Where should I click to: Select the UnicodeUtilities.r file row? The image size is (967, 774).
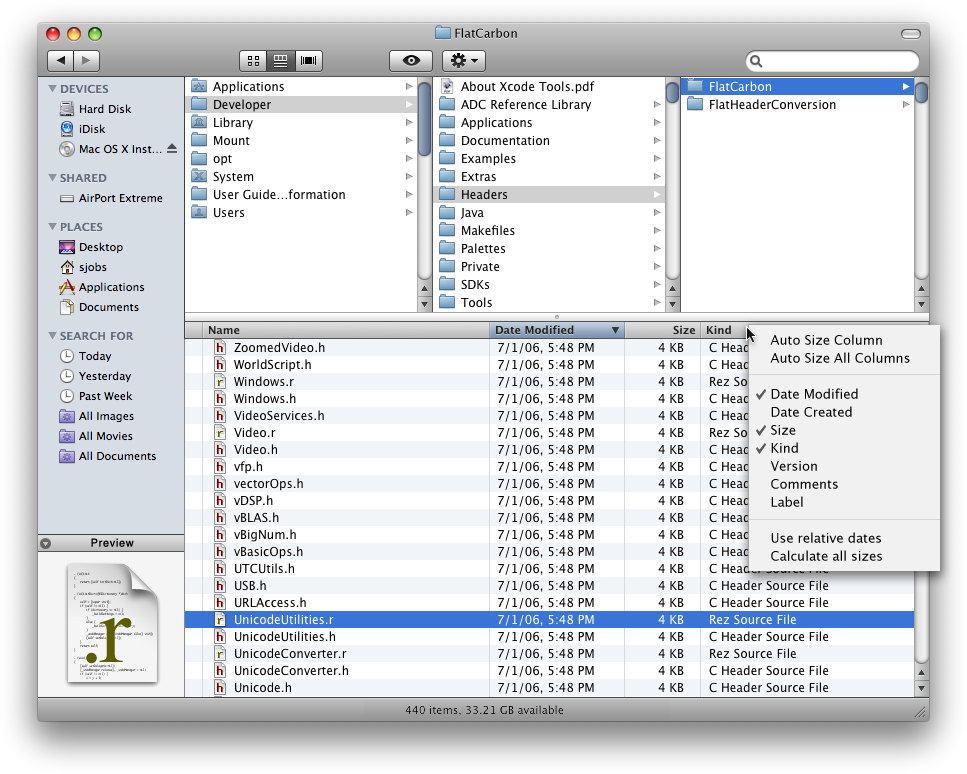549,620
